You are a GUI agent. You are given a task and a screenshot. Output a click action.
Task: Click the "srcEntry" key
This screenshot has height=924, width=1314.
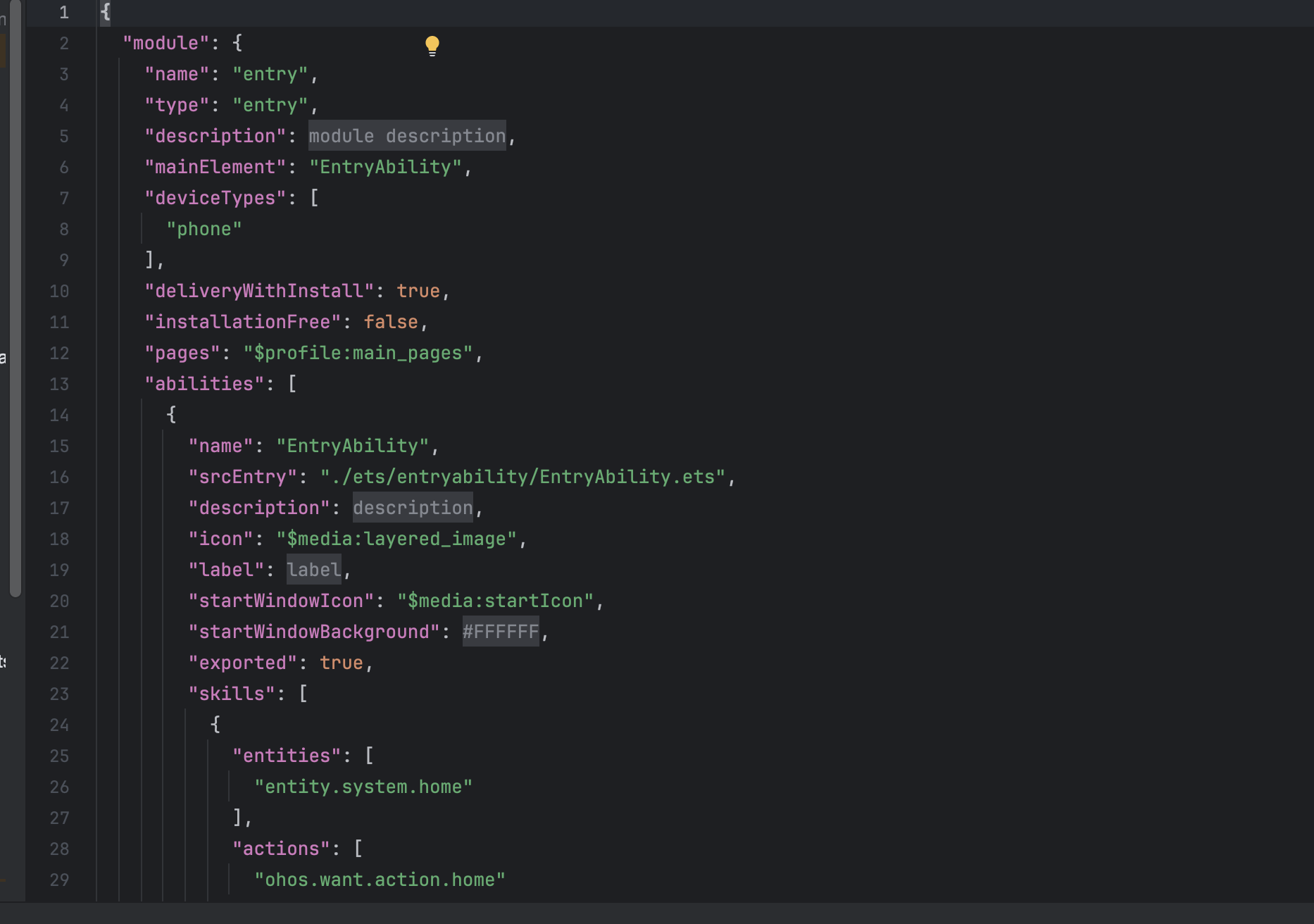tap(243, 477)
